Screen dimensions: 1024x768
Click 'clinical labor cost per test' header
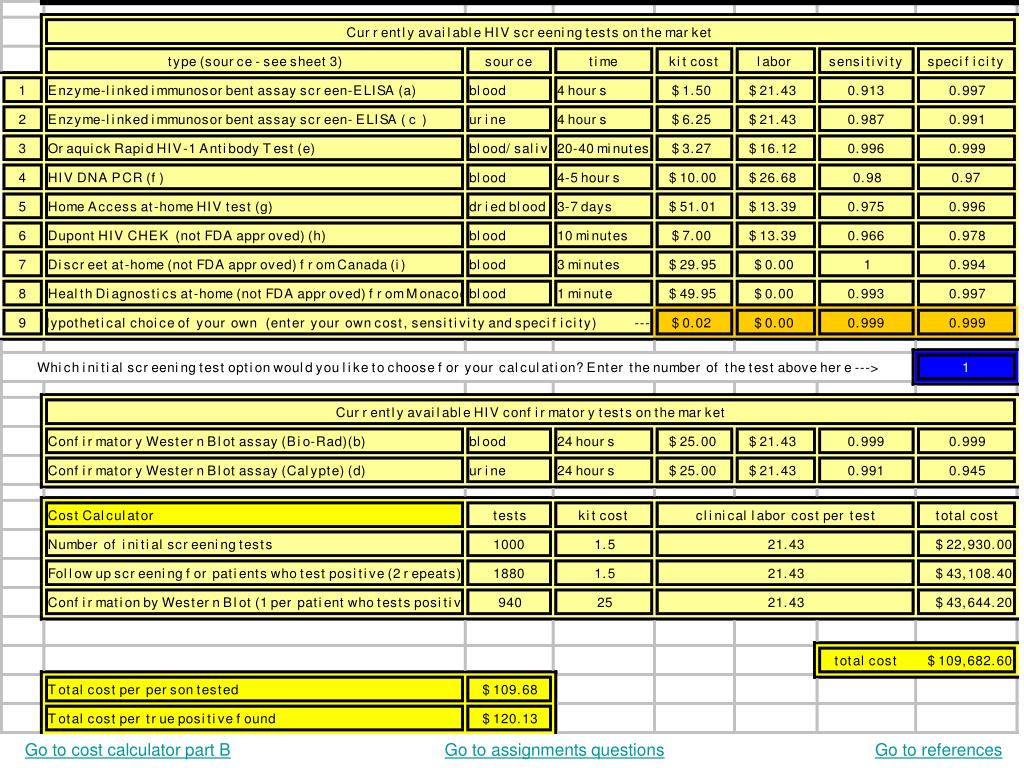click(784, 515)
